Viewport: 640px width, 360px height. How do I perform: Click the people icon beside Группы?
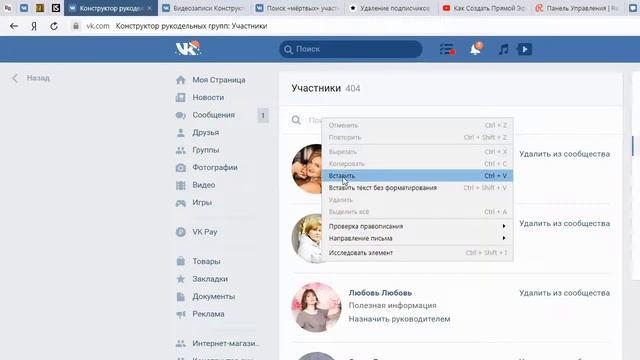click(181, 150)
